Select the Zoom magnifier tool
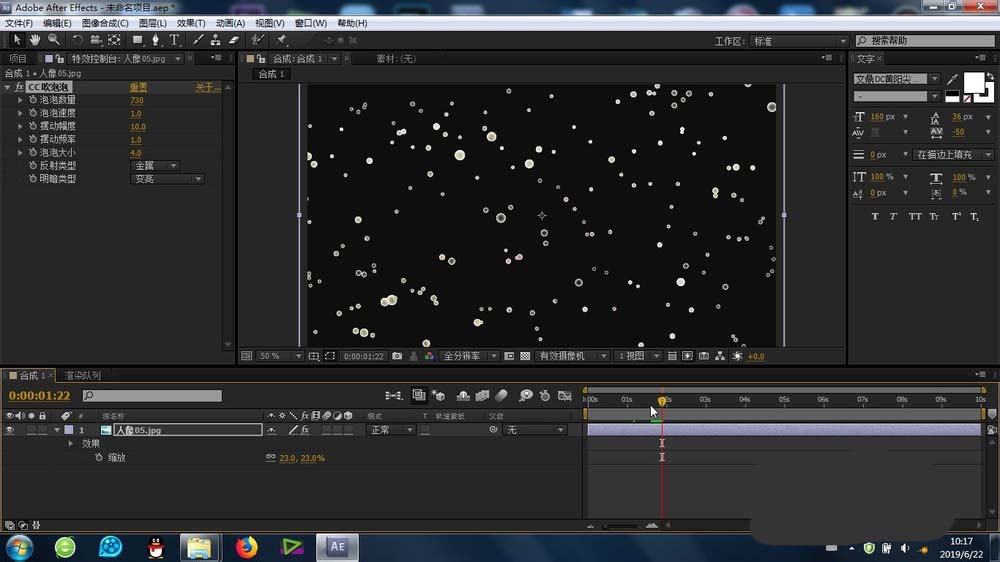Viewport: 1000px width, 562px height. click(53, 40)
